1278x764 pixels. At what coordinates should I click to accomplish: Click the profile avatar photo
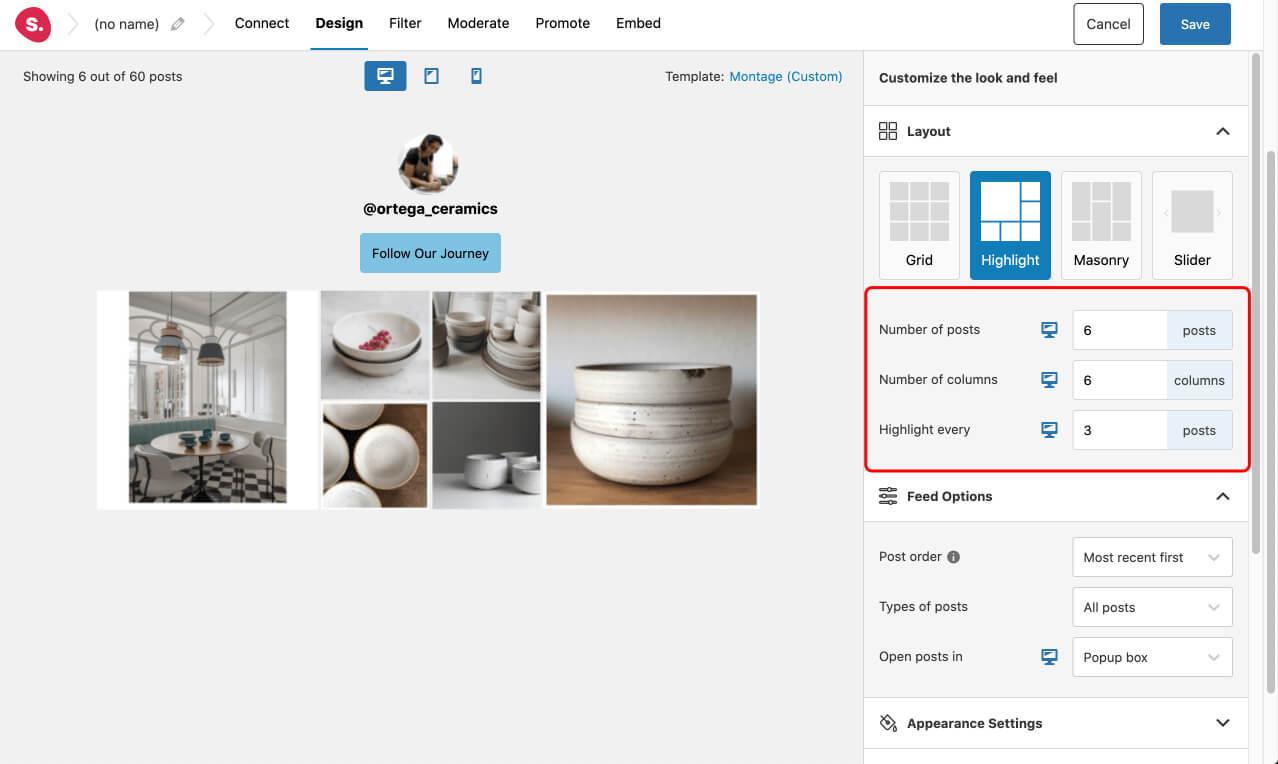428,163
